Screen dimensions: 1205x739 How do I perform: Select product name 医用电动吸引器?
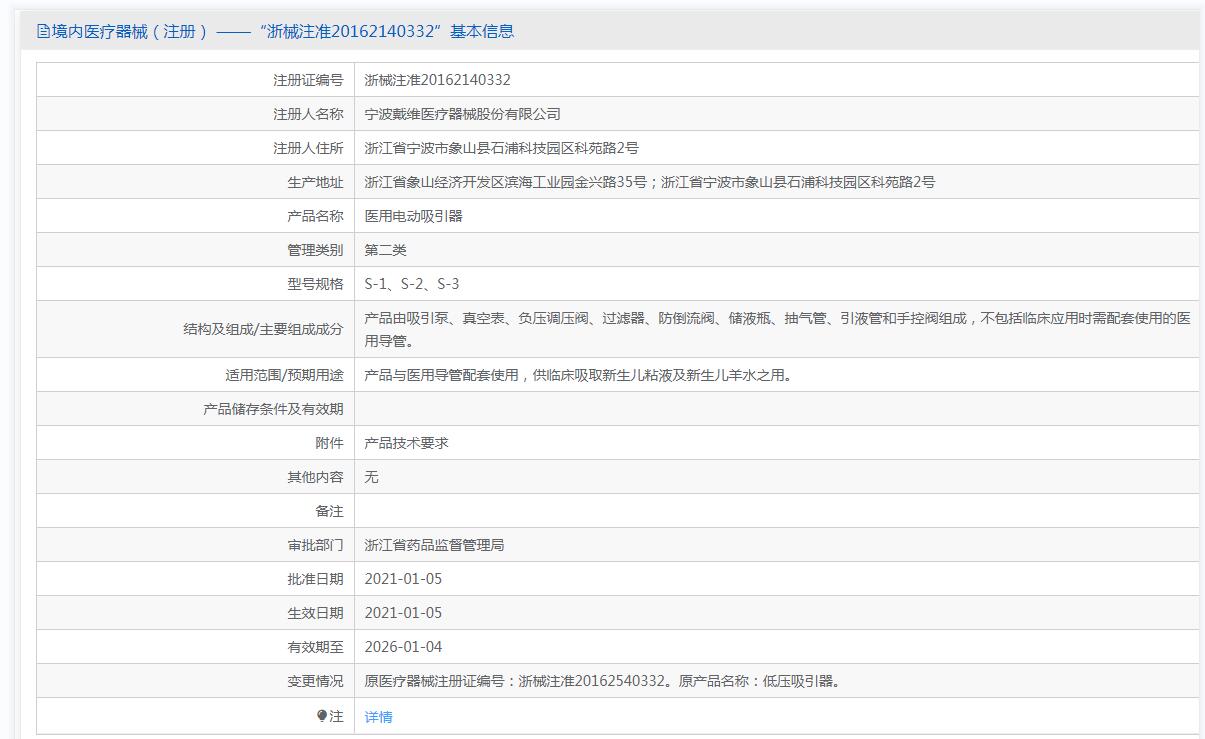[x=413, y=216]
